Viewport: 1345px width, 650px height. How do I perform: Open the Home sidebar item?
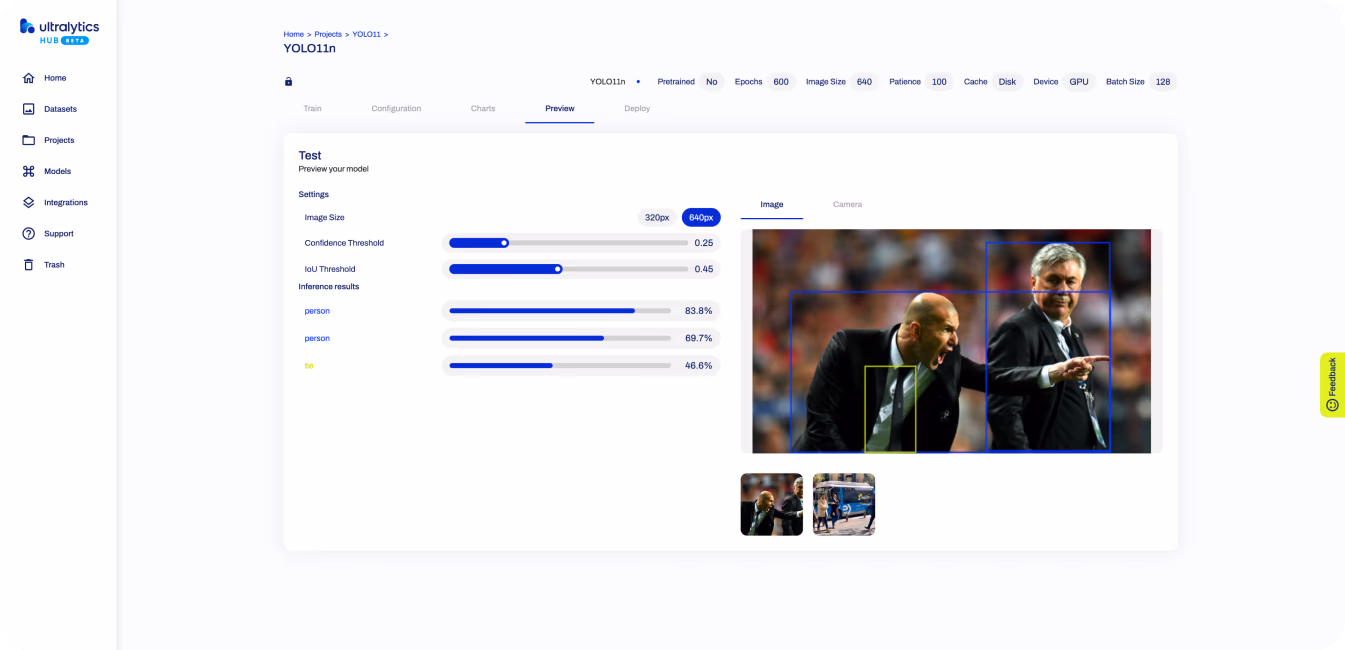tap(55, 78)
